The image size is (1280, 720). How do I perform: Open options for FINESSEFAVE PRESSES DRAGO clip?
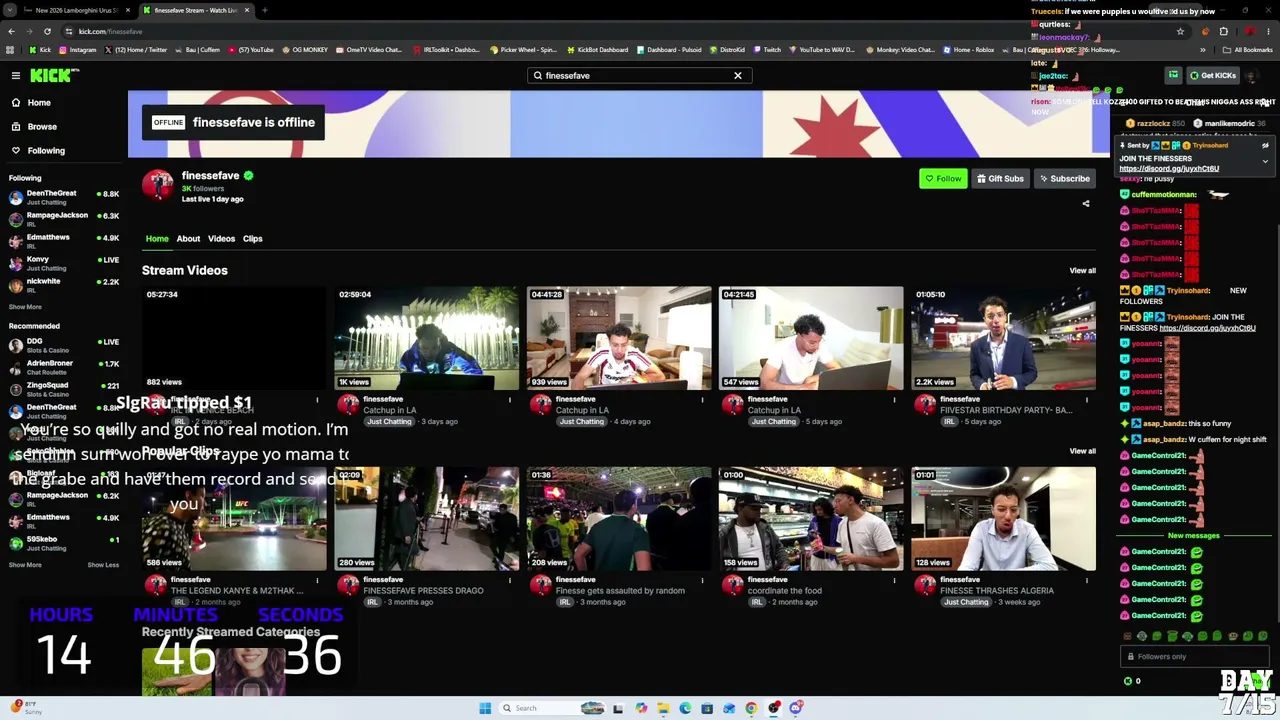[x=510, y=581]
